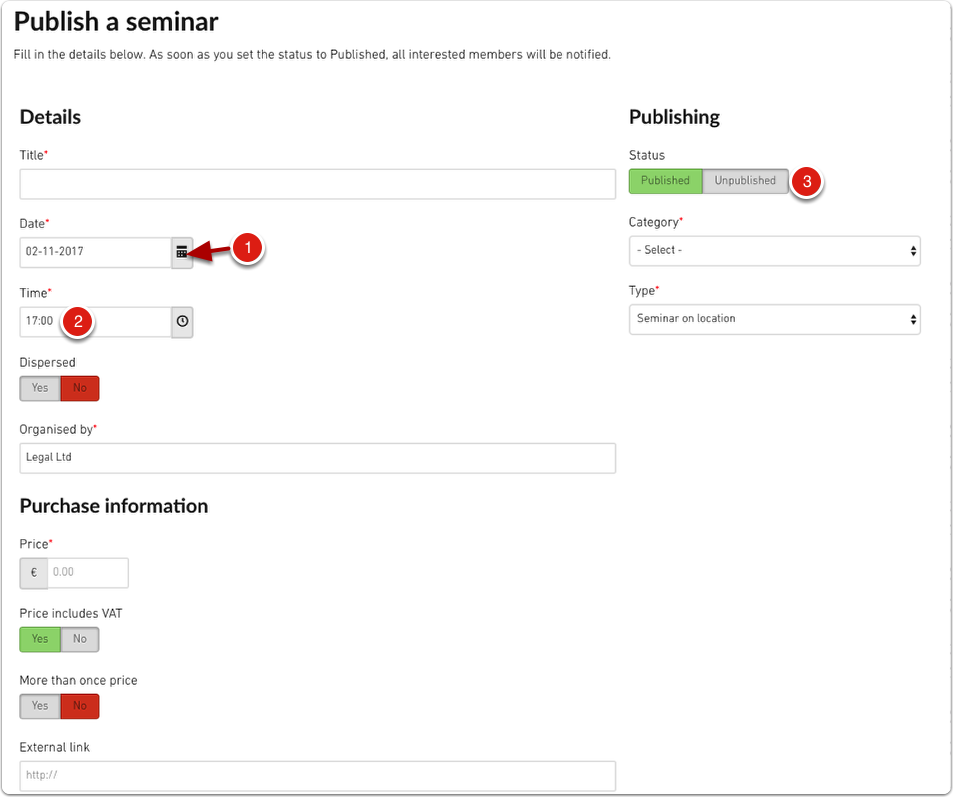The height and width of the screenshot is (797, 953).
Task: Select No for Dispersed
Action: pos(80,388)
